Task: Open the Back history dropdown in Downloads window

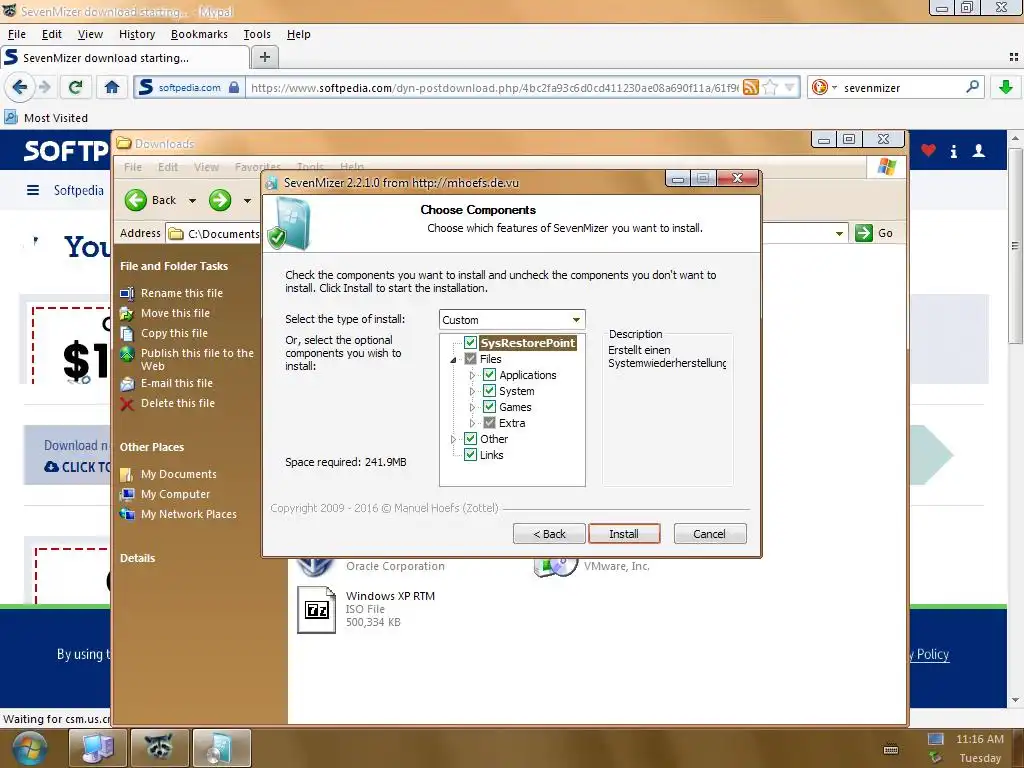Action: pos(192,200)
